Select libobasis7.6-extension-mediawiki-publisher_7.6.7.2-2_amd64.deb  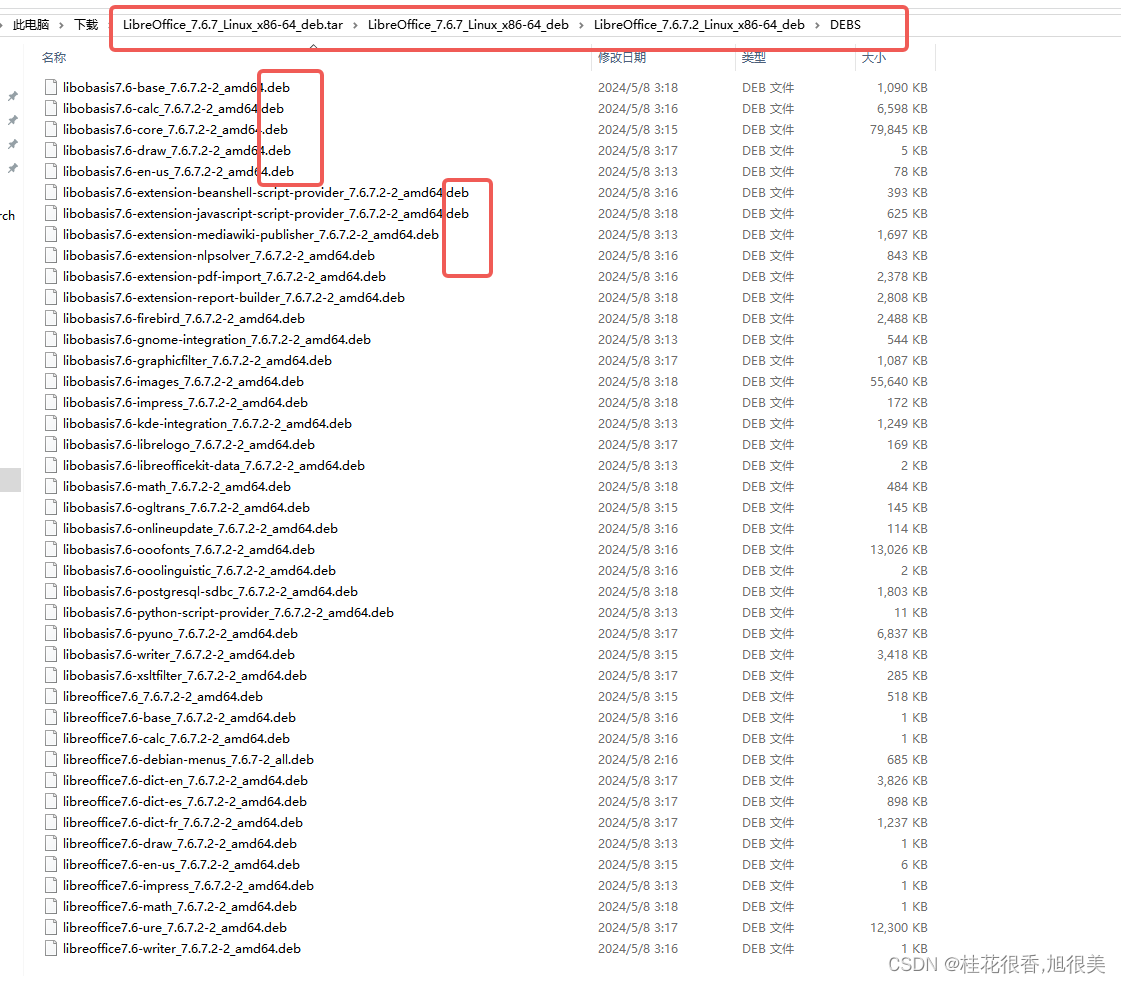point(251,234)
